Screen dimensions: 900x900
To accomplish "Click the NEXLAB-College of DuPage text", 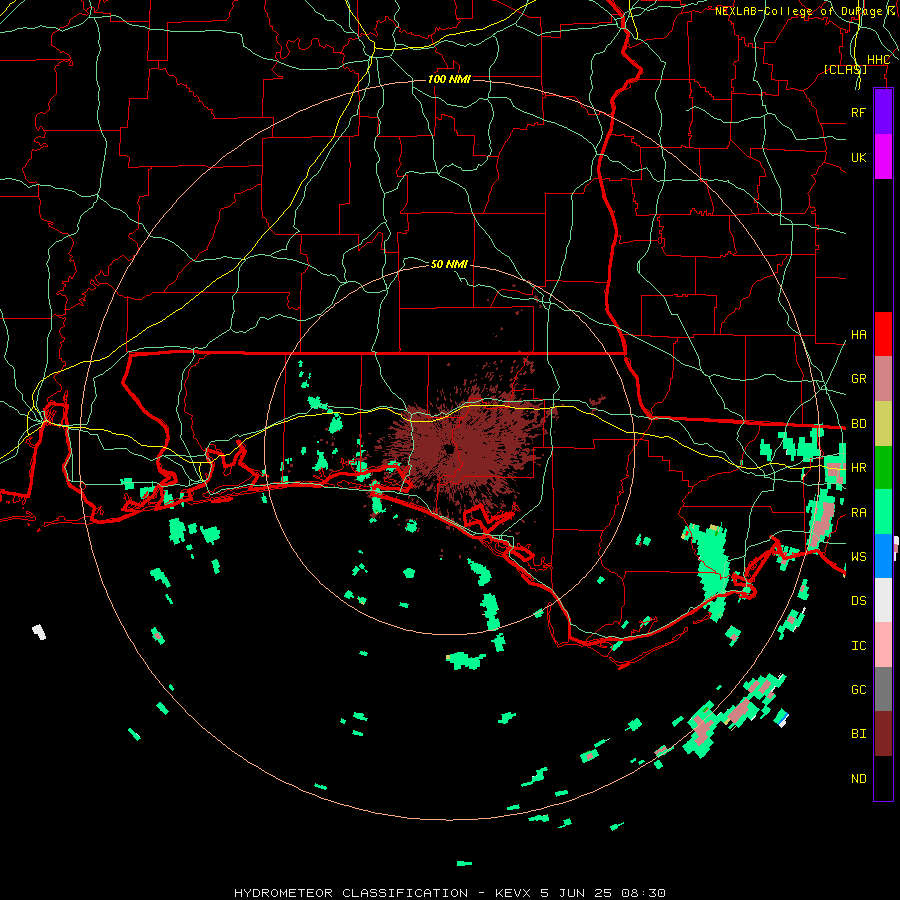I will (798, 11).
